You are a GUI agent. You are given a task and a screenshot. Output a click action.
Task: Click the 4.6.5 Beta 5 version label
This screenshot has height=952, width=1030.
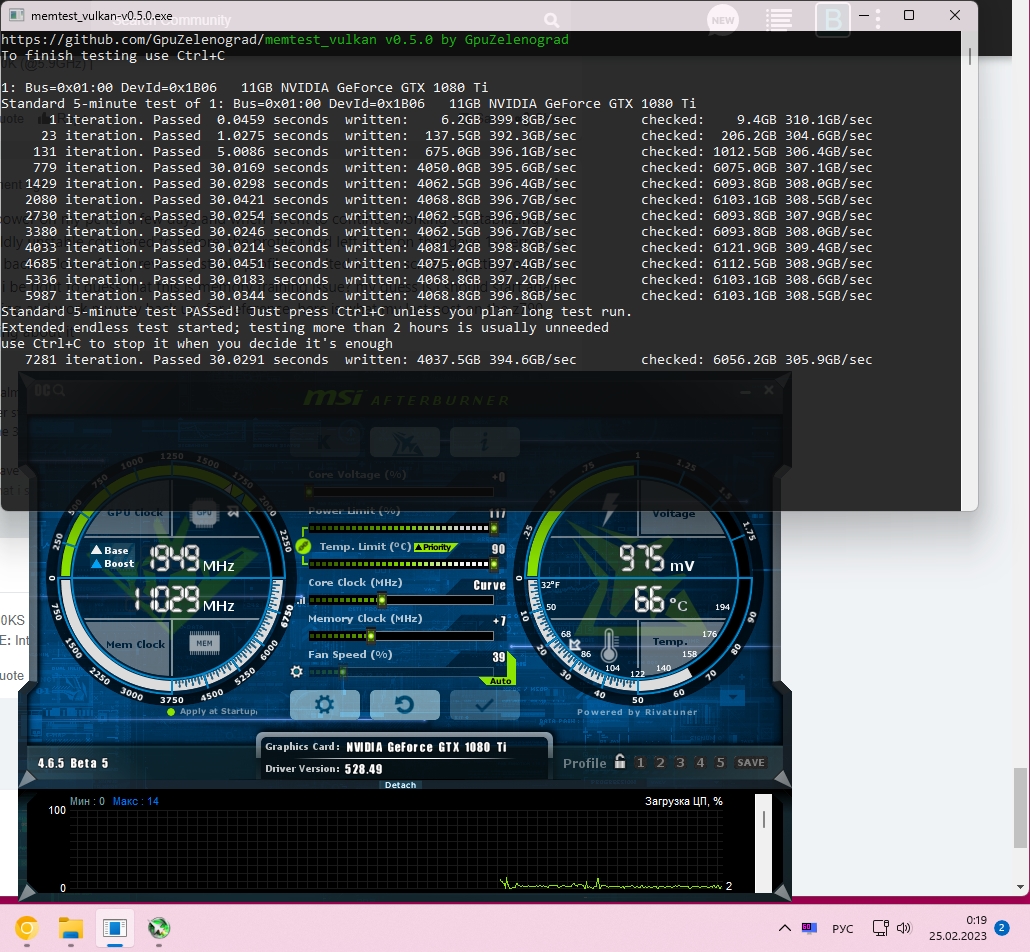point(73,763)
